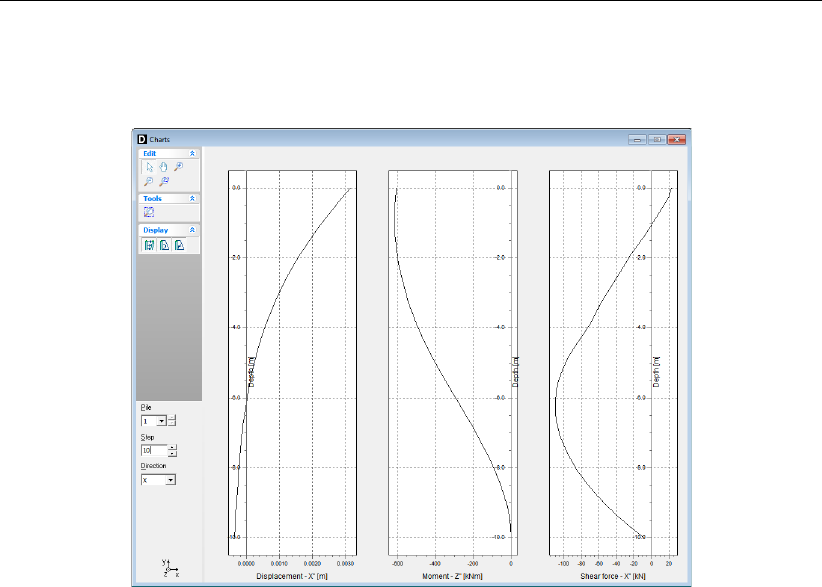This screenshot has height=587, width=822.
Task: Click the zoom limits tool under Tools
Action: 149,212
